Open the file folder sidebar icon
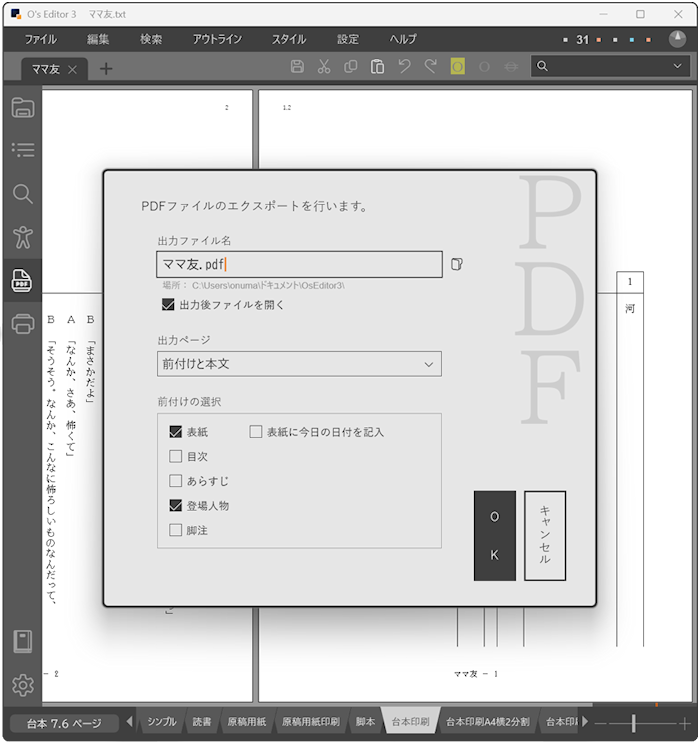700x743 pixels. pyautogui.click(x=22, y=108)
